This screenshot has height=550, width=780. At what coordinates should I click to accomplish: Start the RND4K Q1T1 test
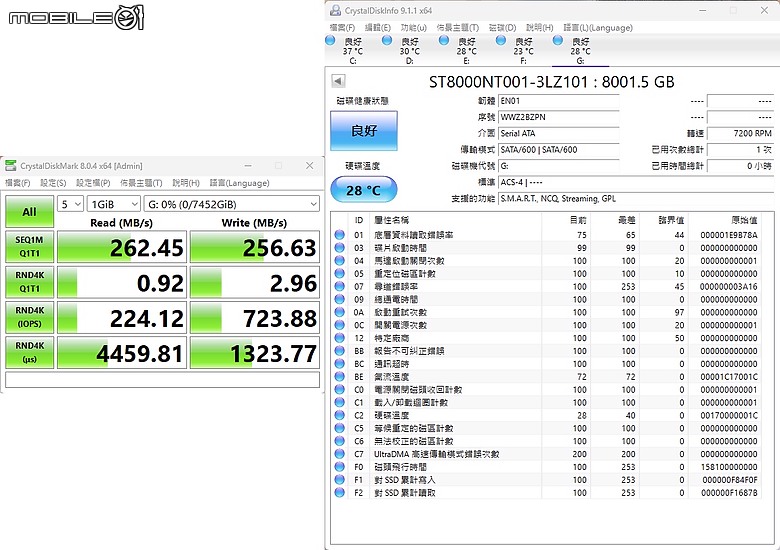coord(29,282)
